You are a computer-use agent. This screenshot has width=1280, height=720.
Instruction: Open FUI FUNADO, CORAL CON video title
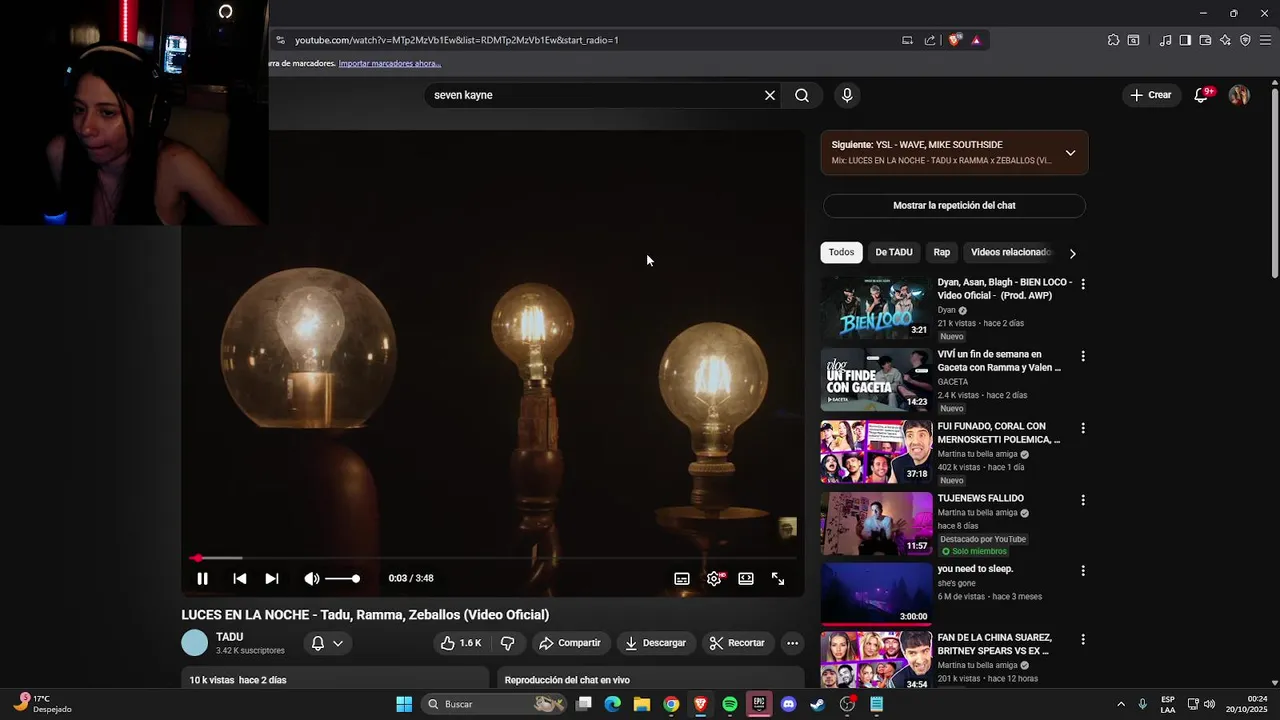(x=999, y=433)
